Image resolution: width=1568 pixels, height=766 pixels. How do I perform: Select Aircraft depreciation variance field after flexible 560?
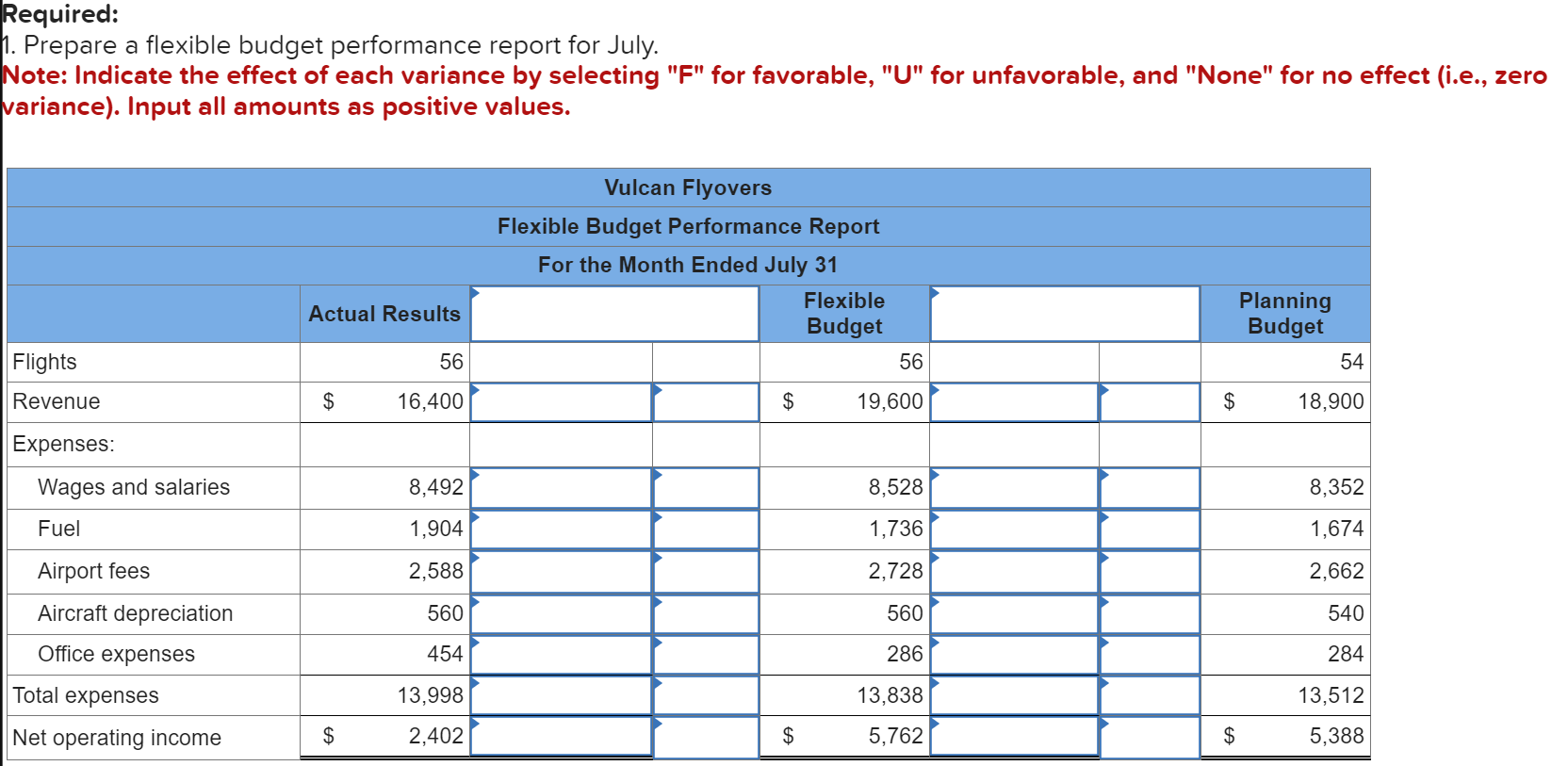coord(1015,614)
